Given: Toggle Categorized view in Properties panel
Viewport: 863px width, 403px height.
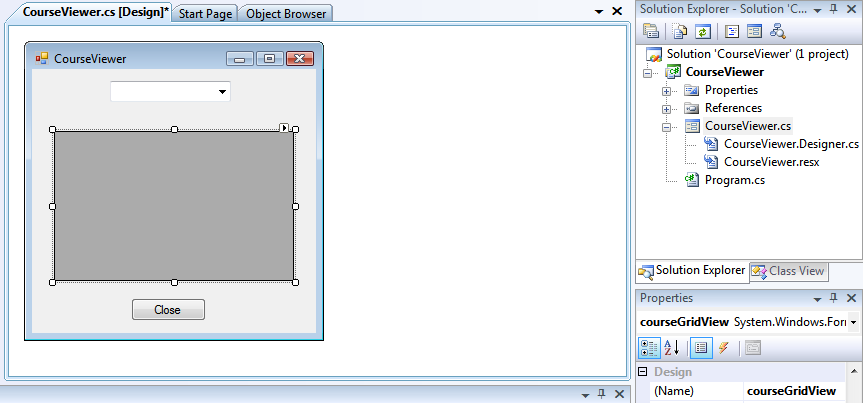Looking at the screenshot, I should click(x=649, y=348).
